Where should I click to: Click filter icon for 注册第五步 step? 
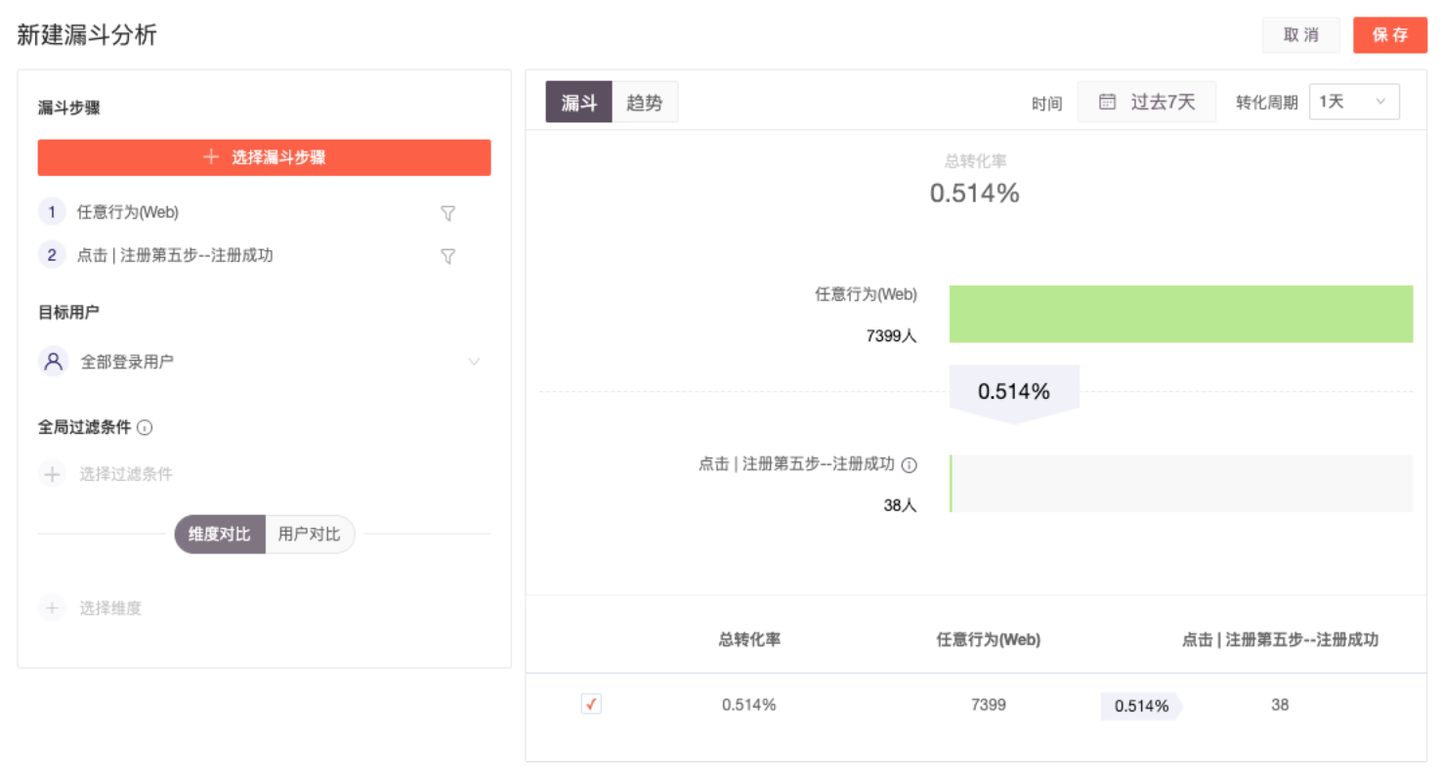[448, 256]
